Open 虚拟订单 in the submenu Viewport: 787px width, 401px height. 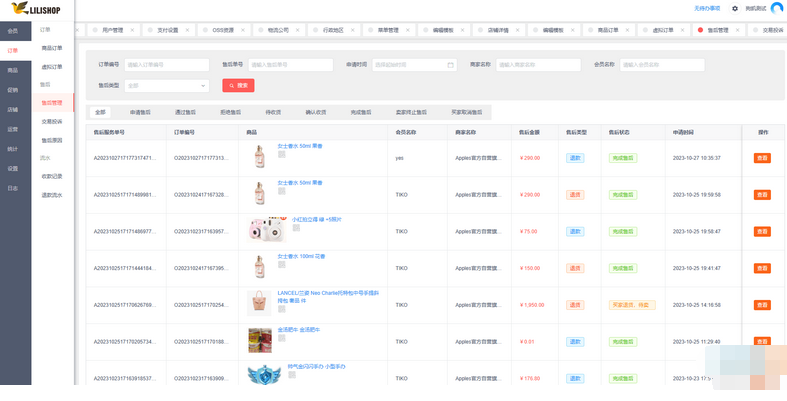[x=52, y=67]
